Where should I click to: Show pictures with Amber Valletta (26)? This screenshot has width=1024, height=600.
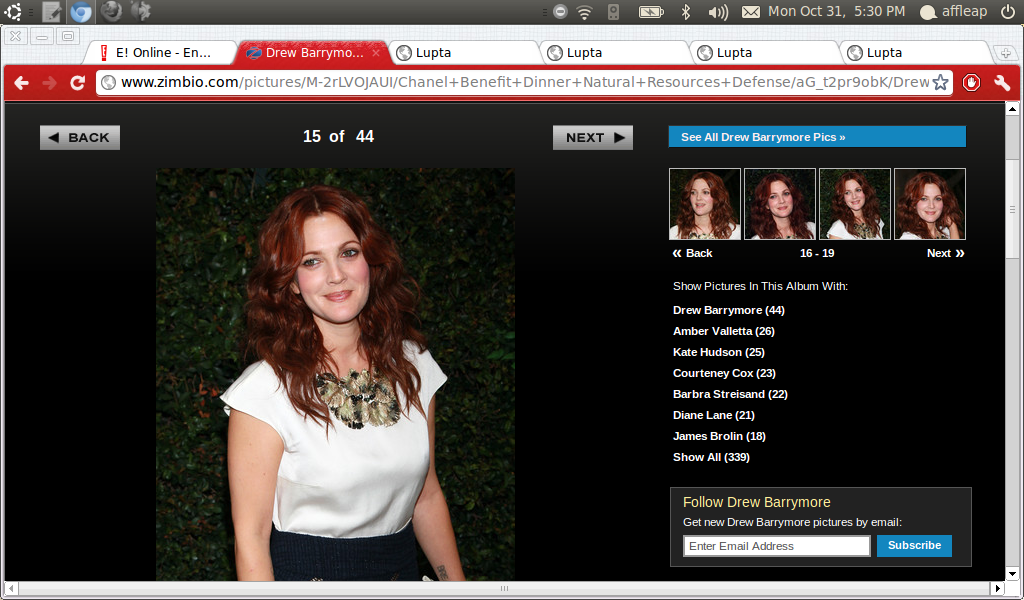[724, 331]
